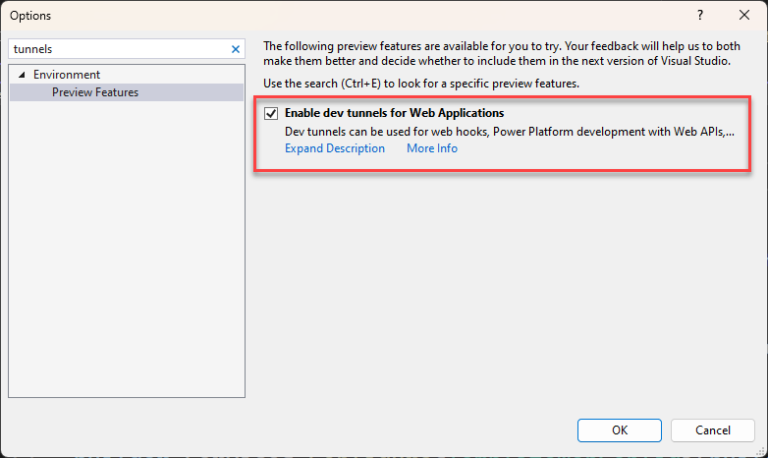Uncheck Enable dev tunnels for Web Applications
Image resolution: width=768 pixels, height=458 pixels.
click(x=271, y=113)
